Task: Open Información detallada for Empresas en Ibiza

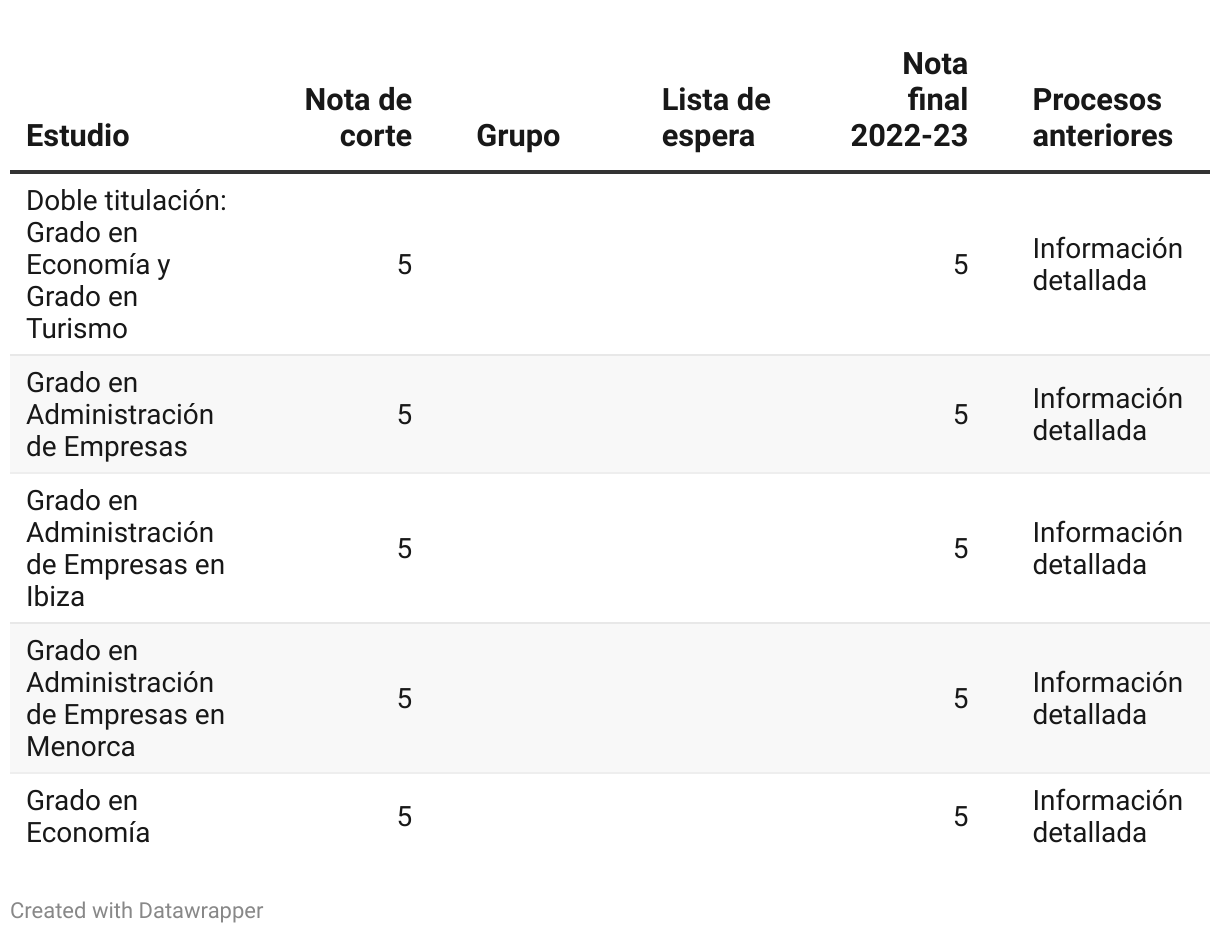Action: (x=1107, y=548)
